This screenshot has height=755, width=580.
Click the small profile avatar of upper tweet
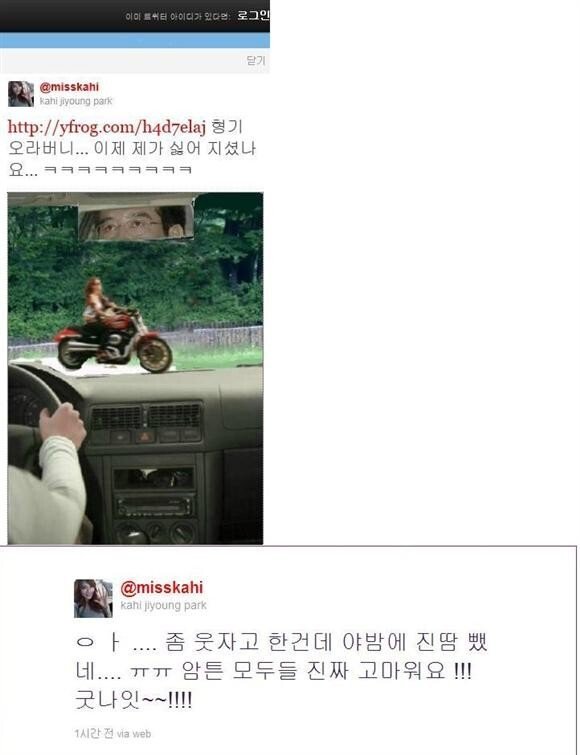pyautogui.click(x=21, y=94)
